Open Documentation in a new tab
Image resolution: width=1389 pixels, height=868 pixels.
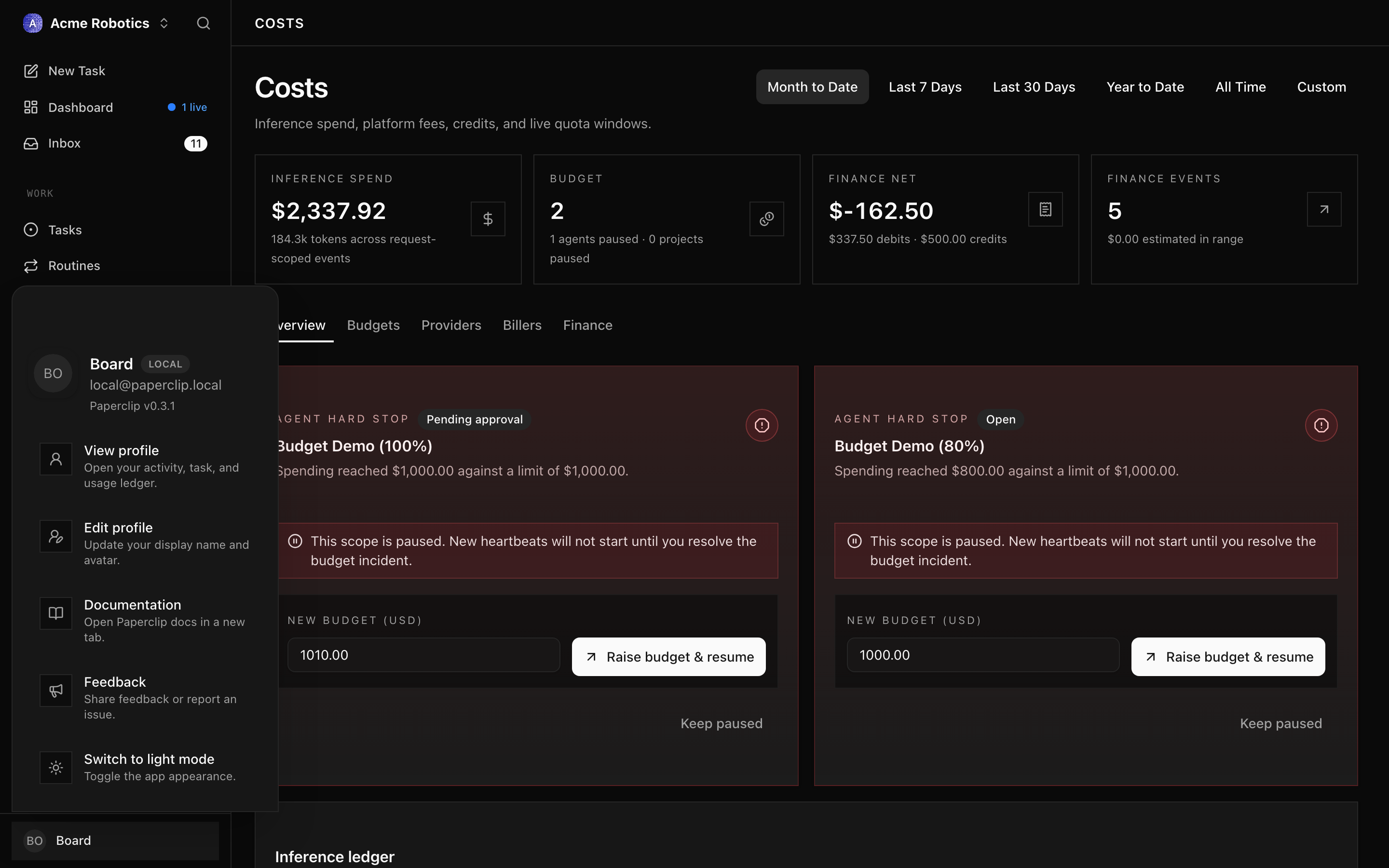coord(145,620)
